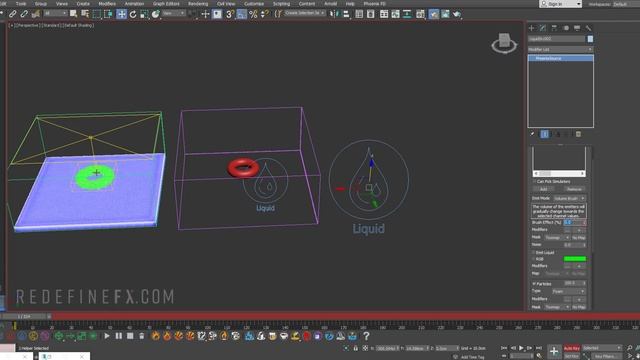The image size is (640, 360).
Task: Expand the Create Selection Set dropdown
Action: point(305,13)
